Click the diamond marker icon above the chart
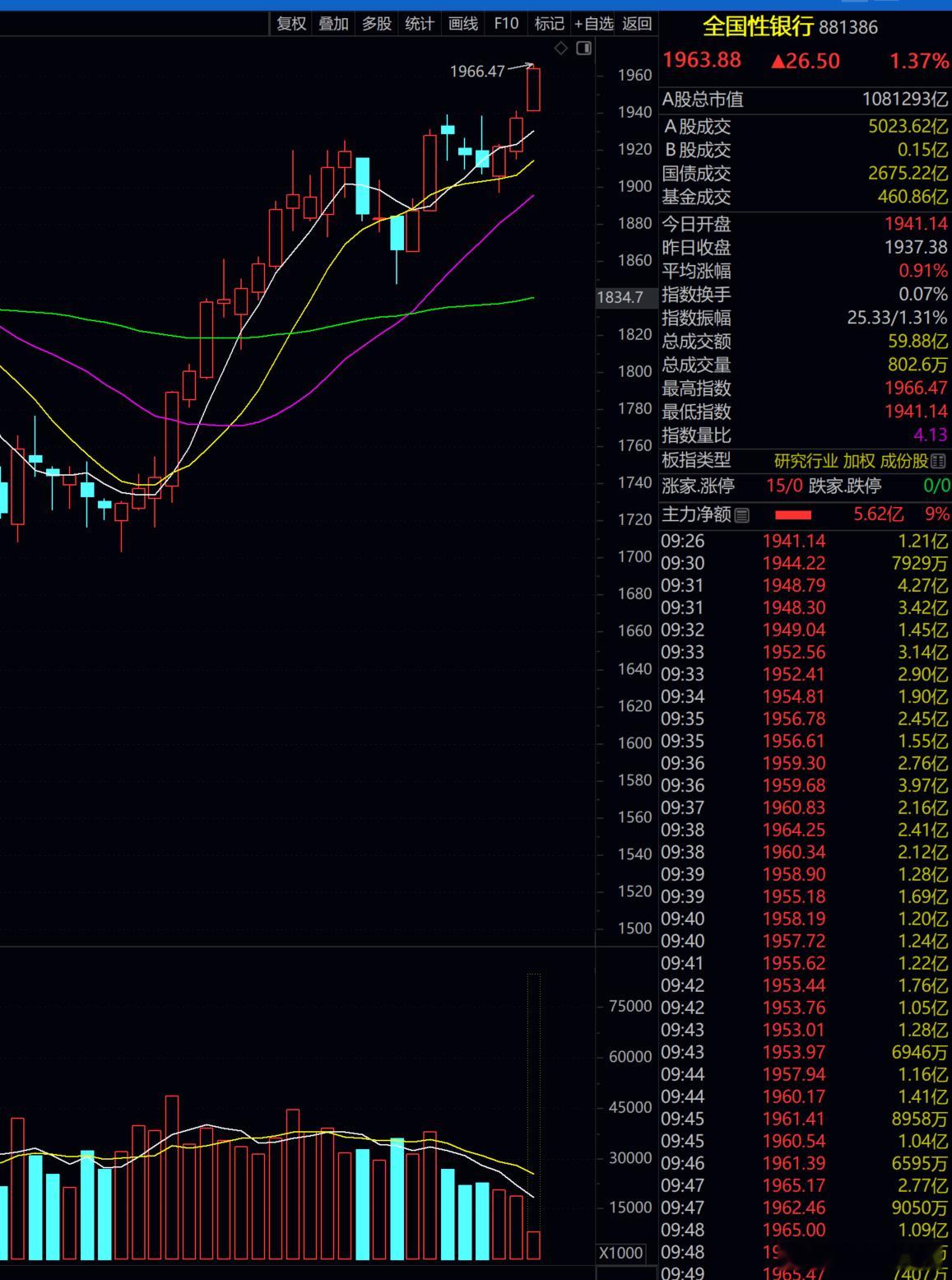Image resolution: width=952 pixels, height=1280 pixels. pyautogui.click(x=561, y=49)
